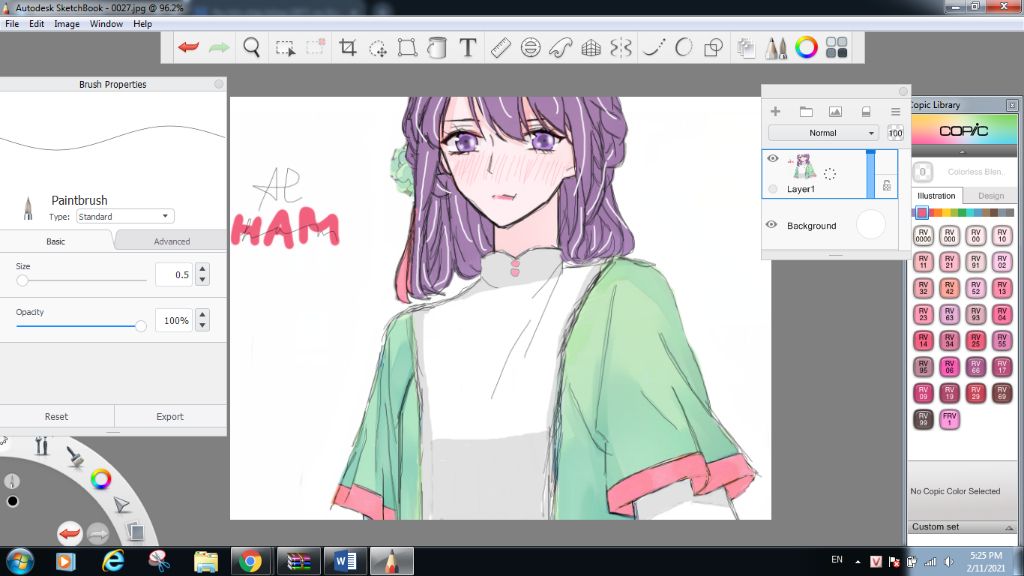Open the Help menu

(142, 24)
